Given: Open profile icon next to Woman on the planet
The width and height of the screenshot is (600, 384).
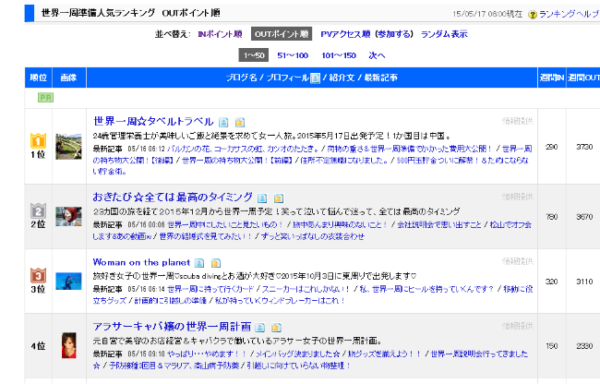Looking at the screenshot, I should pyautogui.click(x=199, y=263).
